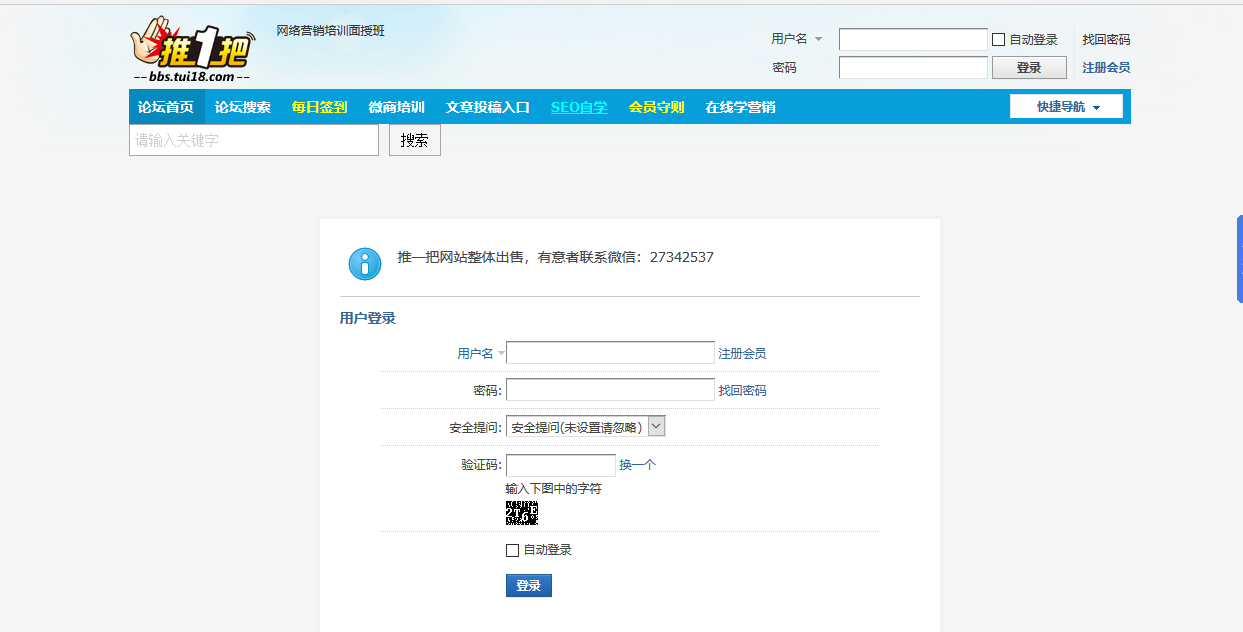This screenshot has width=1243, height=632.
Task: Open 微商培训 from the navigation bar
Action: click(x=396, y=107)
